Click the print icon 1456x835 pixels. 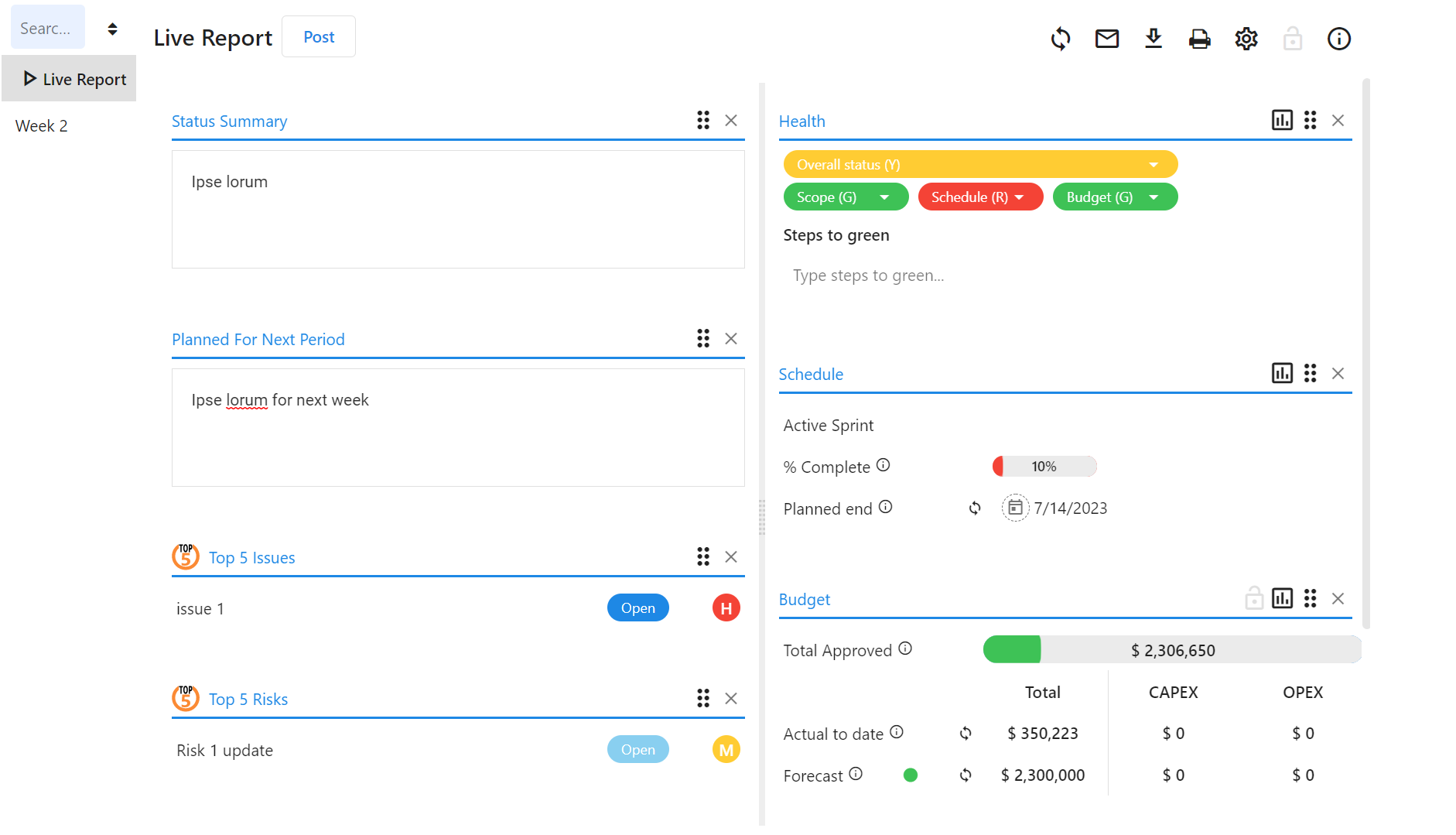(1199, 39)
